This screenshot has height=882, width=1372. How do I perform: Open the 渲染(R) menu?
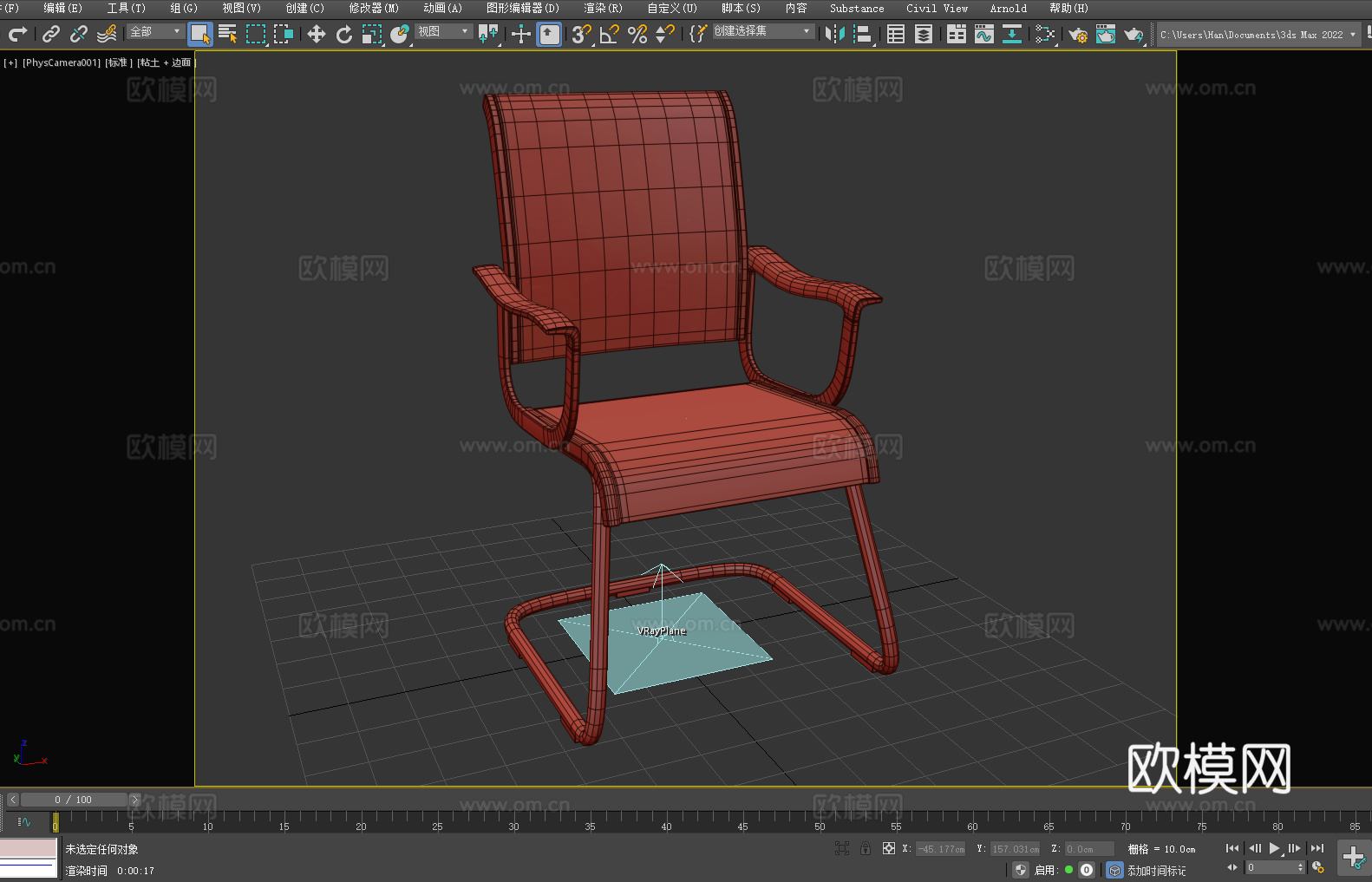[604, 8]
